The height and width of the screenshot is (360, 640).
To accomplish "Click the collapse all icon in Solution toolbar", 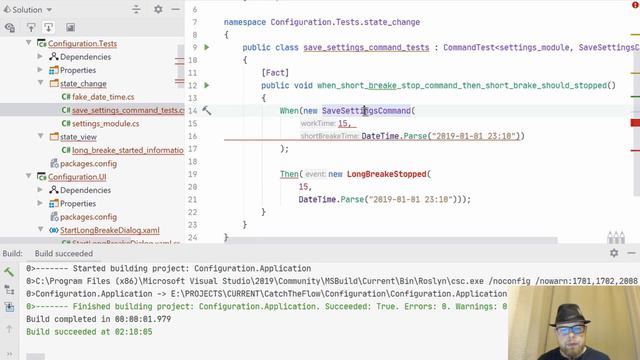I will [49, 27].
